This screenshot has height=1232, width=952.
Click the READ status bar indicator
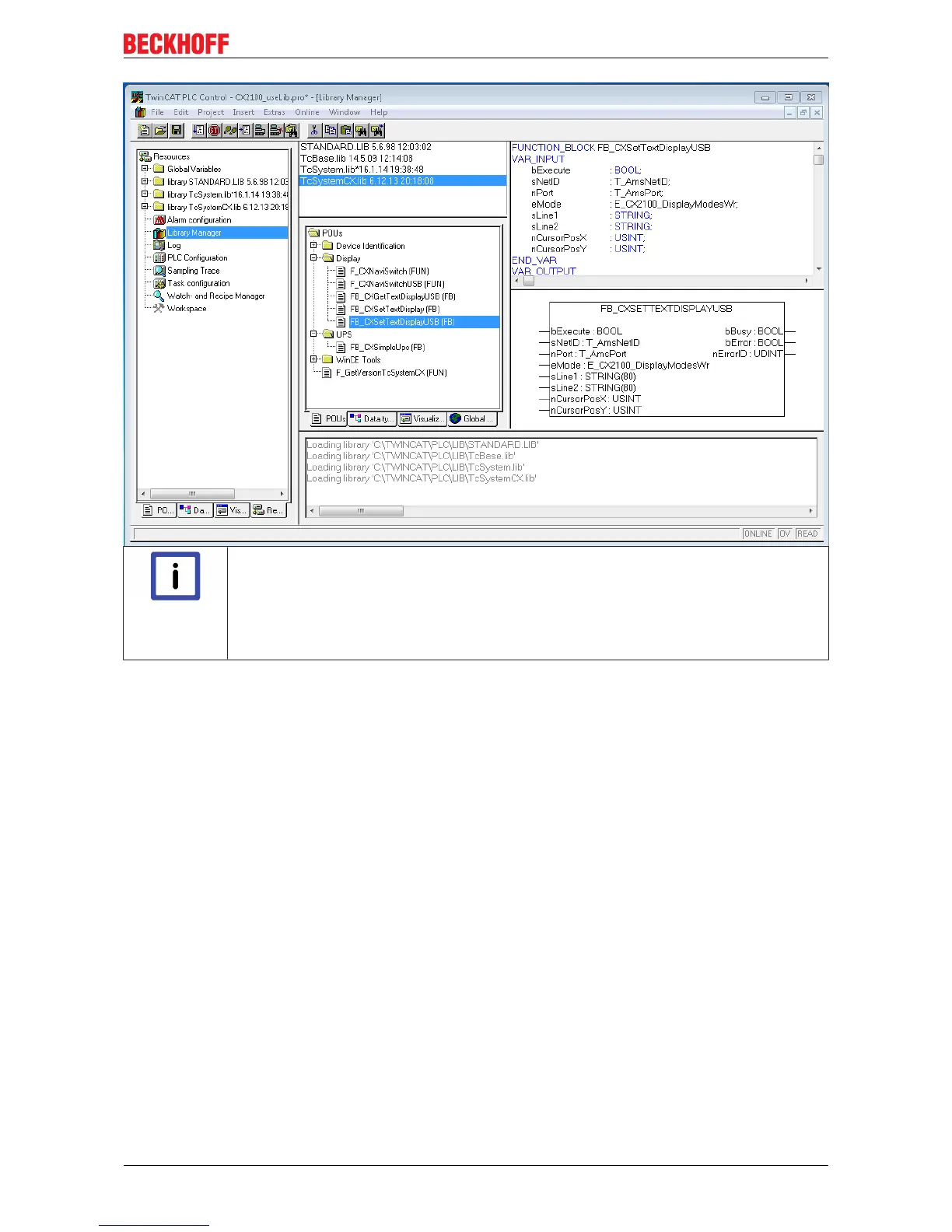(807, 534)
